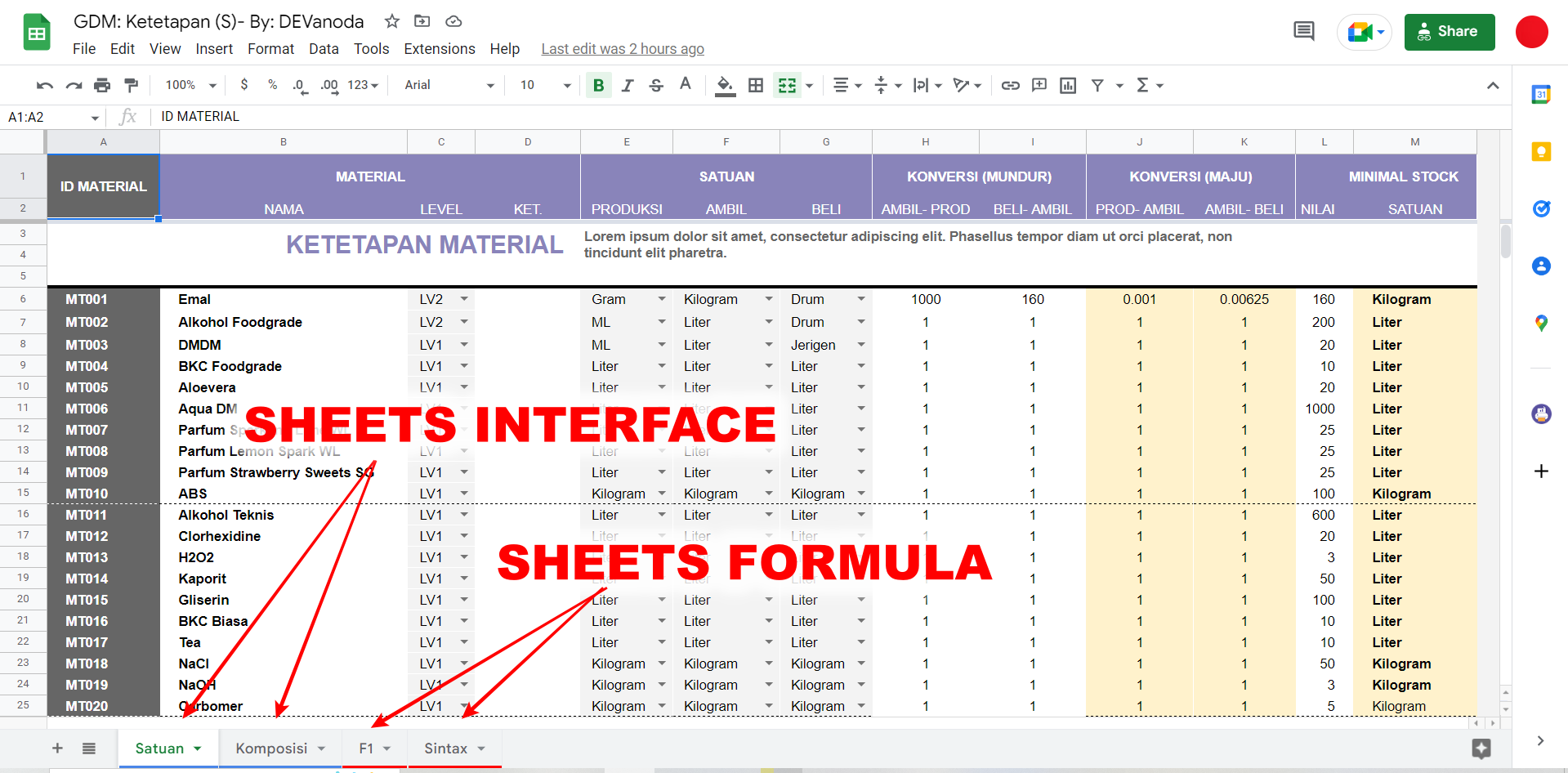This screenshot has width=1568, height=773.
Task: Toggle bold formatting
Action: [598, 85]
